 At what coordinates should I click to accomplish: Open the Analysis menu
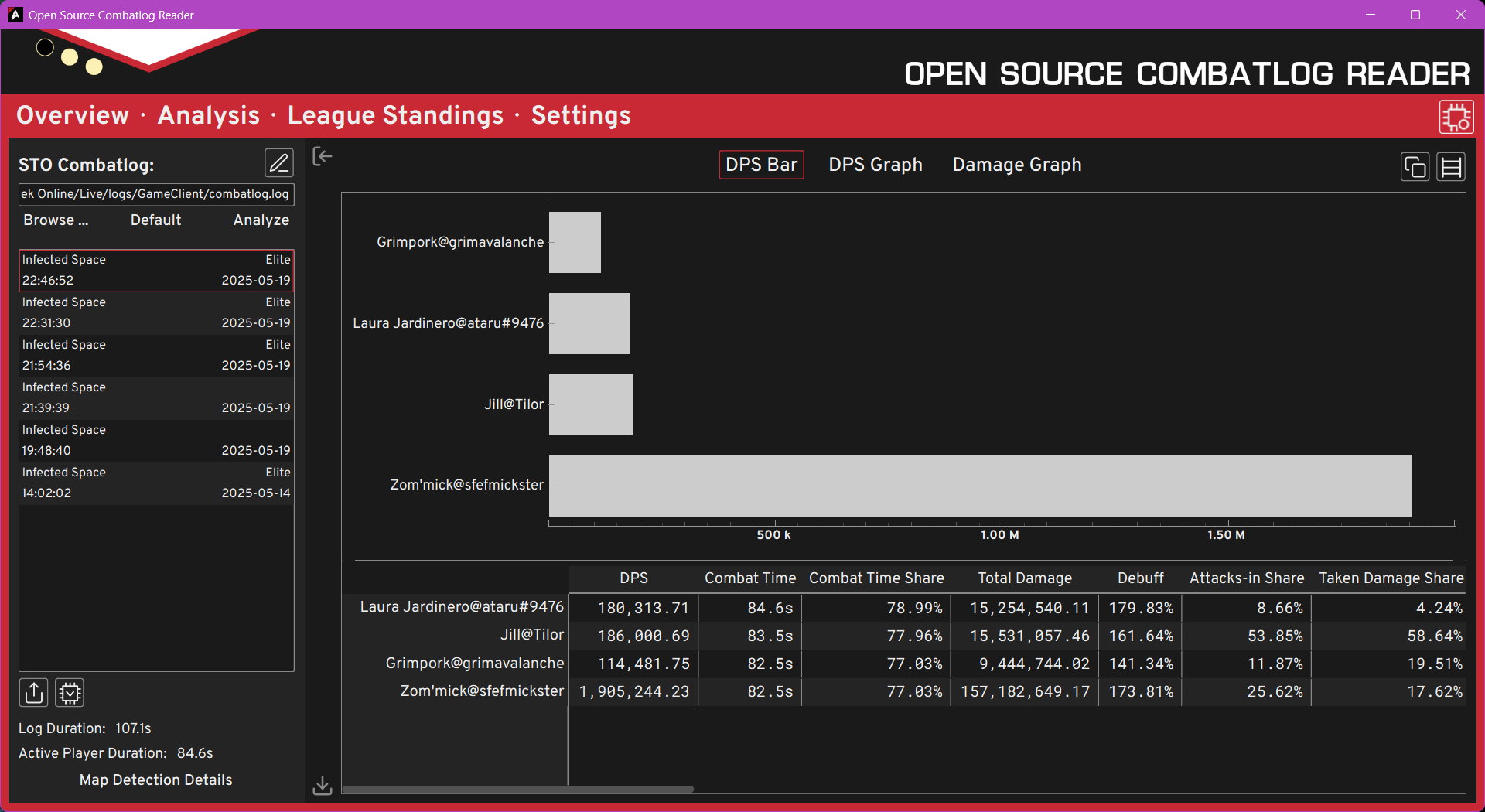click(x=208, y=115)
